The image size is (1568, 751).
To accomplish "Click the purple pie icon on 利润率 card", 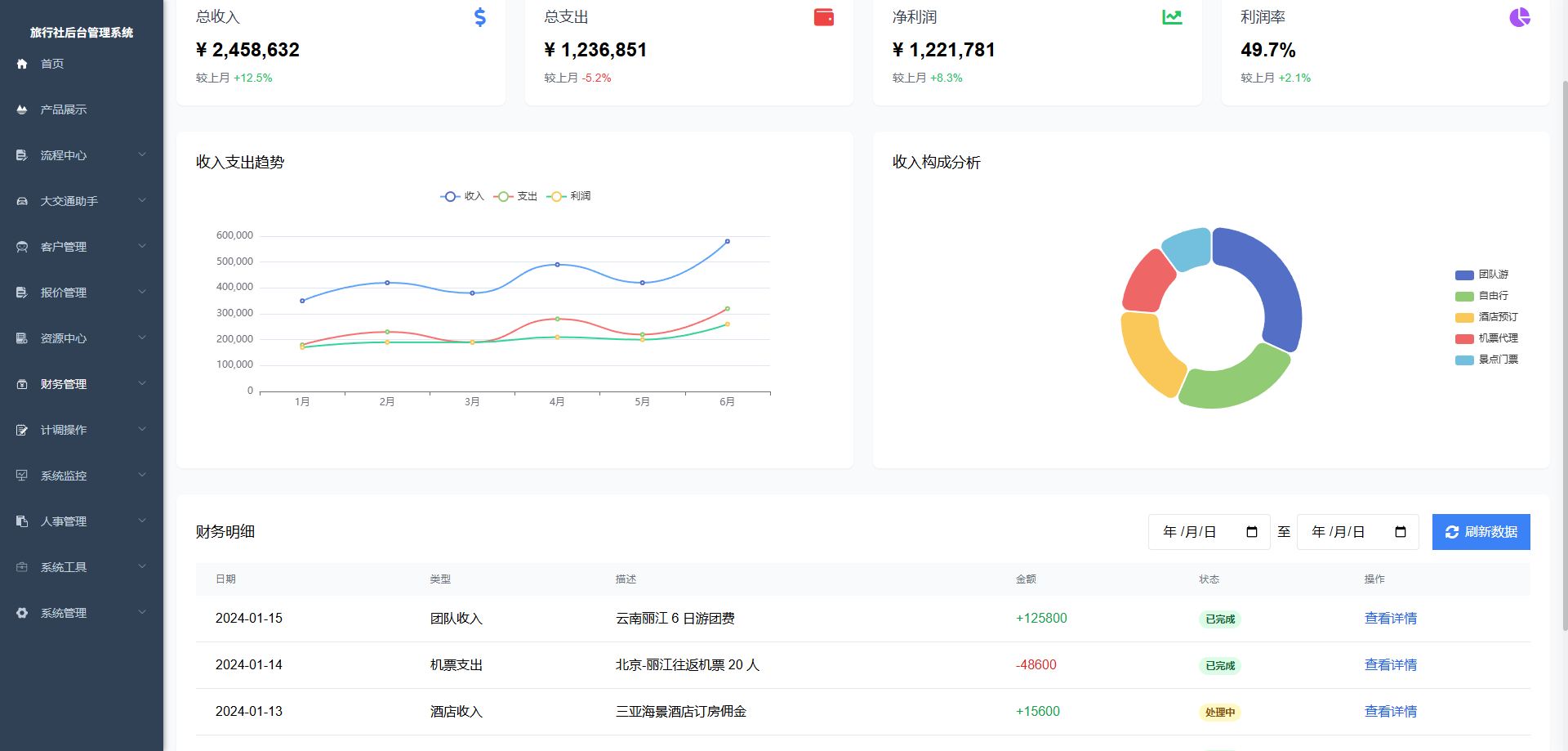I will (1520, 16).
